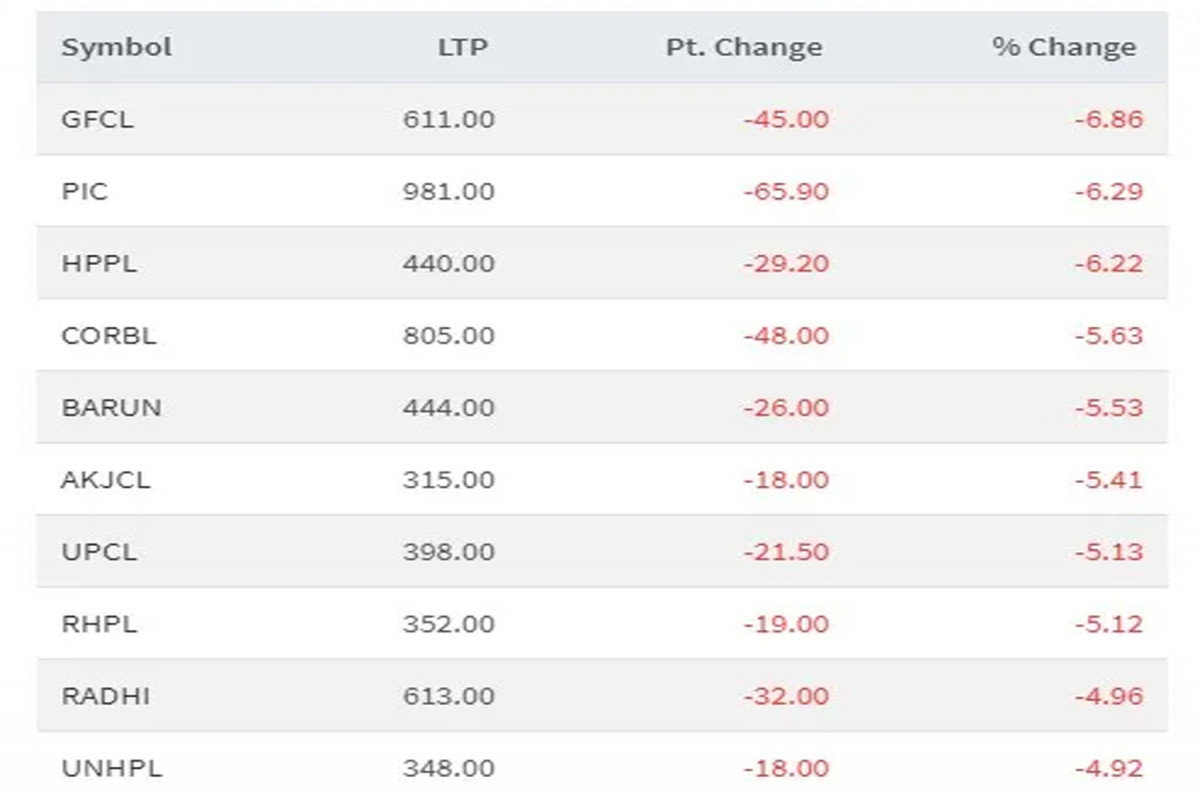
Task: Click CORBL's LTP value 805.00
Action: coord(448,335)
